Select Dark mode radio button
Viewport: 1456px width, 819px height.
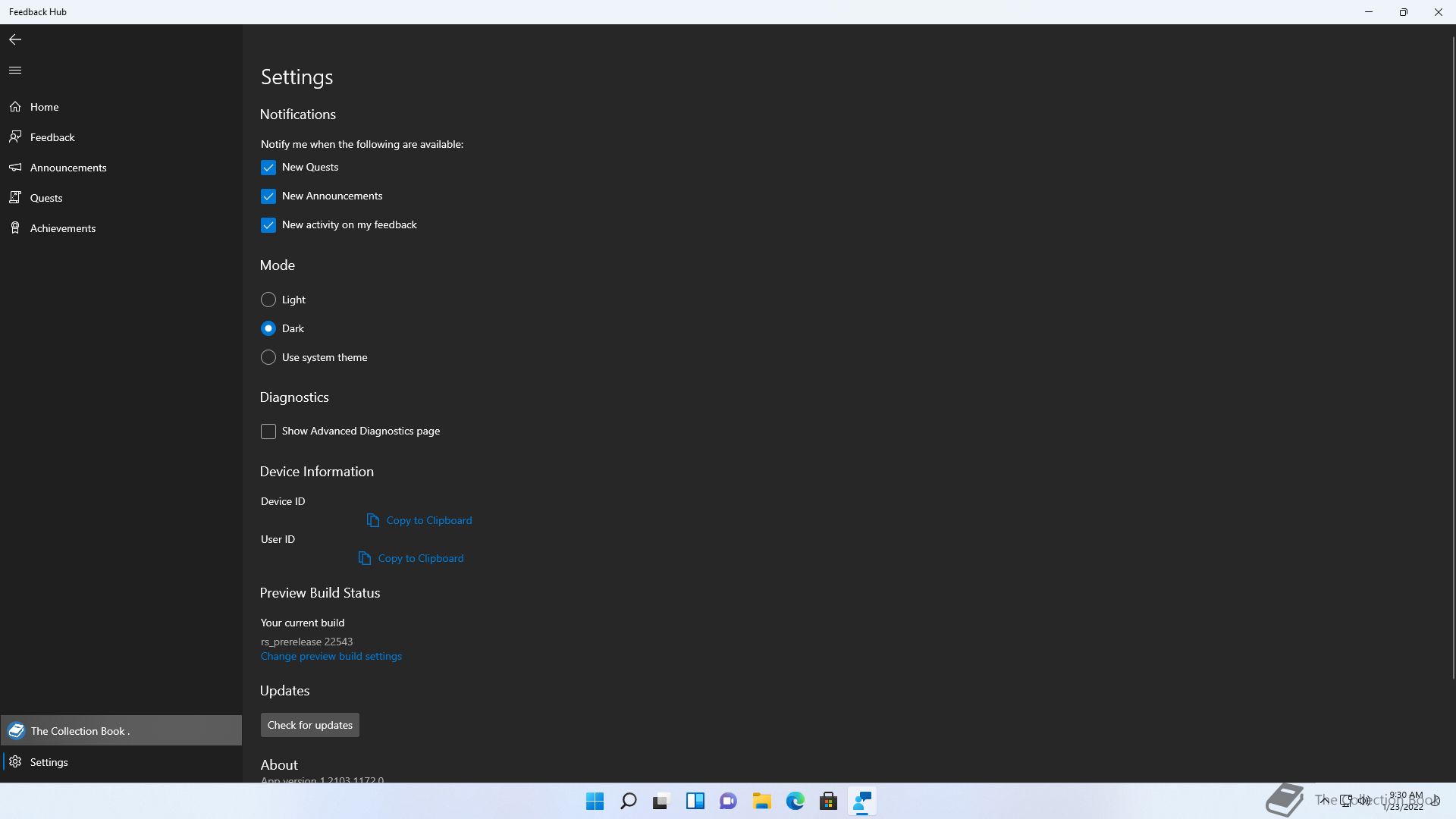(x=268, y=328)
